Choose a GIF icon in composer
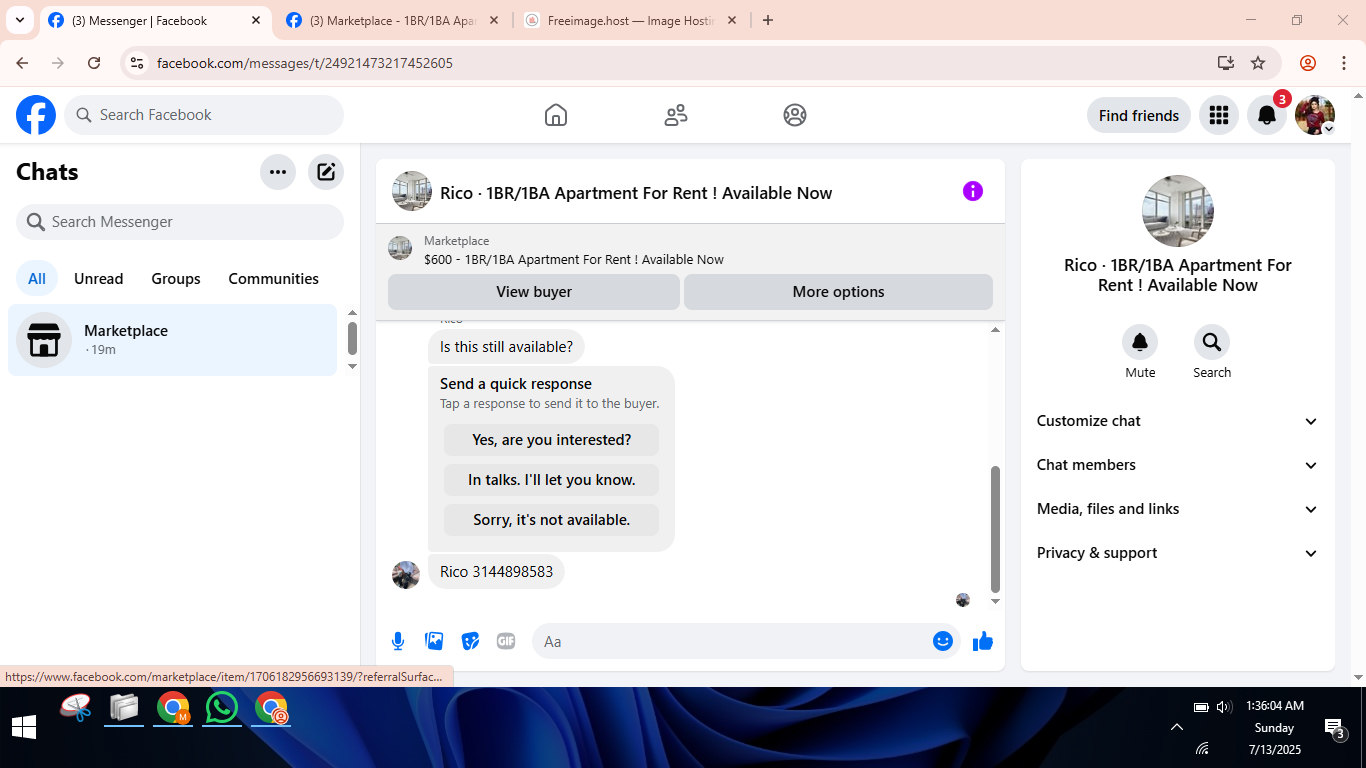Screen dimensions: 1366x768 506,641
